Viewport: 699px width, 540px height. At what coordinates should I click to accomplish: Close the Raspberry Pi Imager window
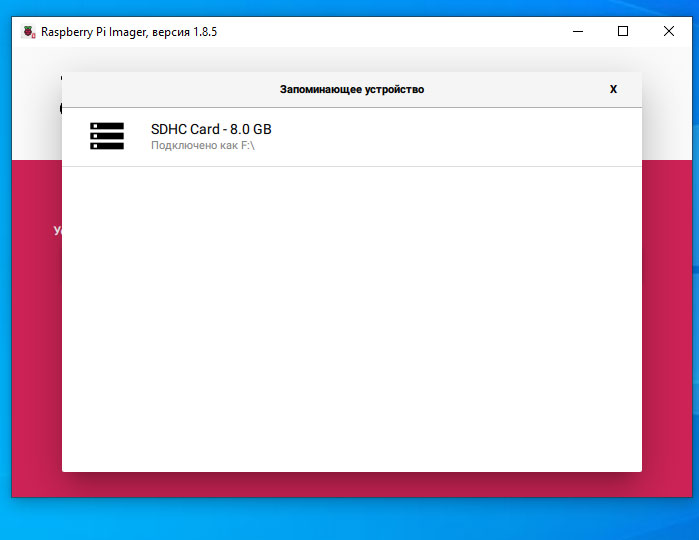[669, 31]
